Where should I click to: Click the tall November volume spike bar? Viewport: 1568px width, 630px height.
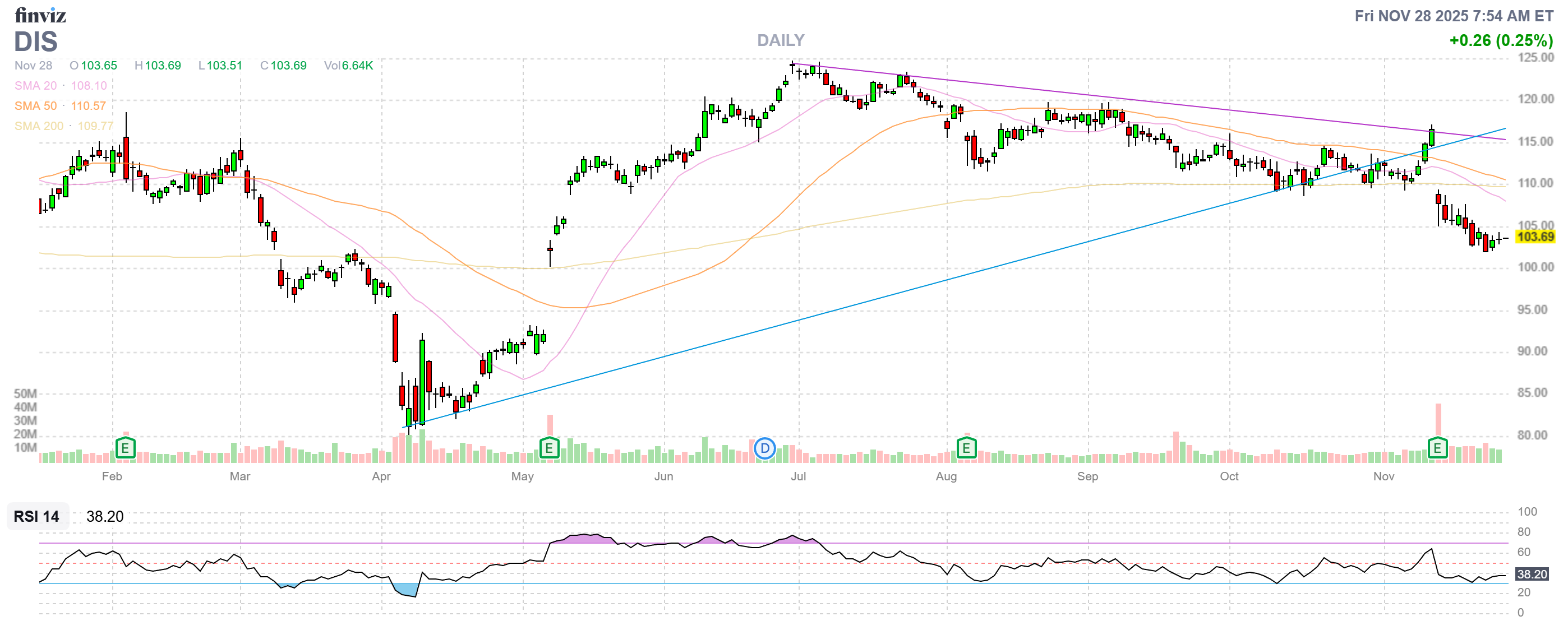pyautogui.click(x=1438, y=420)
